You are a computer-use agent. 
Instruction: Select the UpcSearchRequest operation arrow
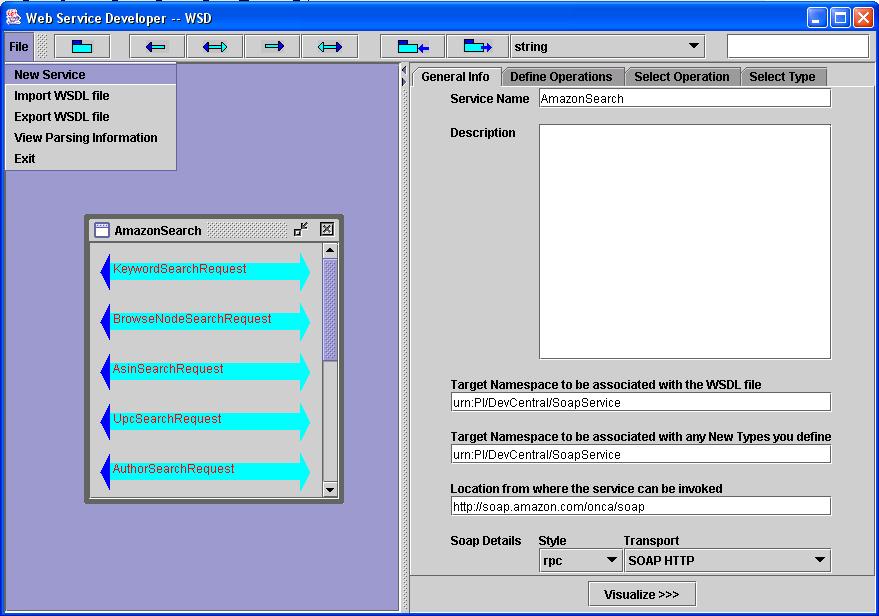[205, 421]
